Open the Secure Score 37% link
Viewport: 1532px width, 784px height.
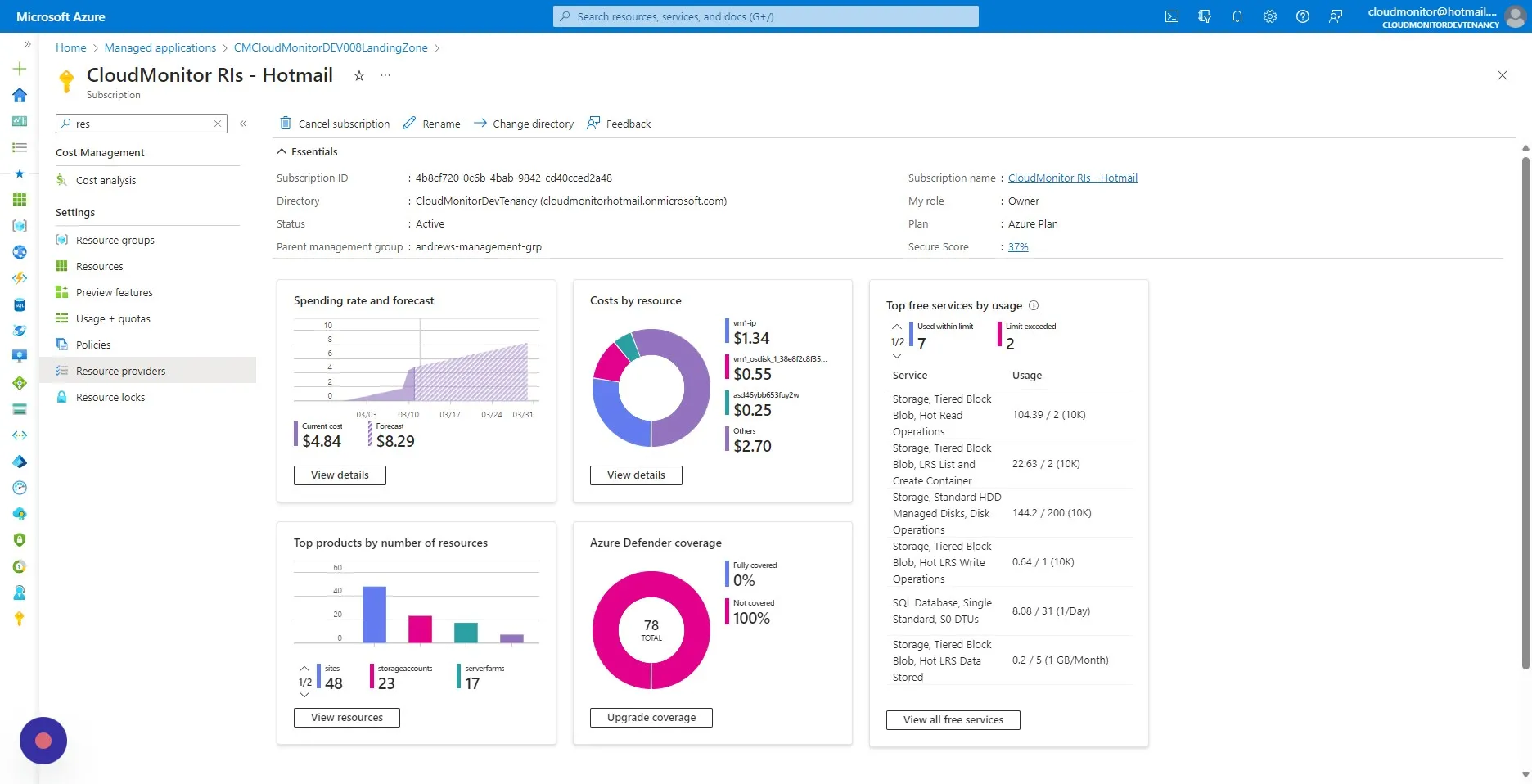1018,246
